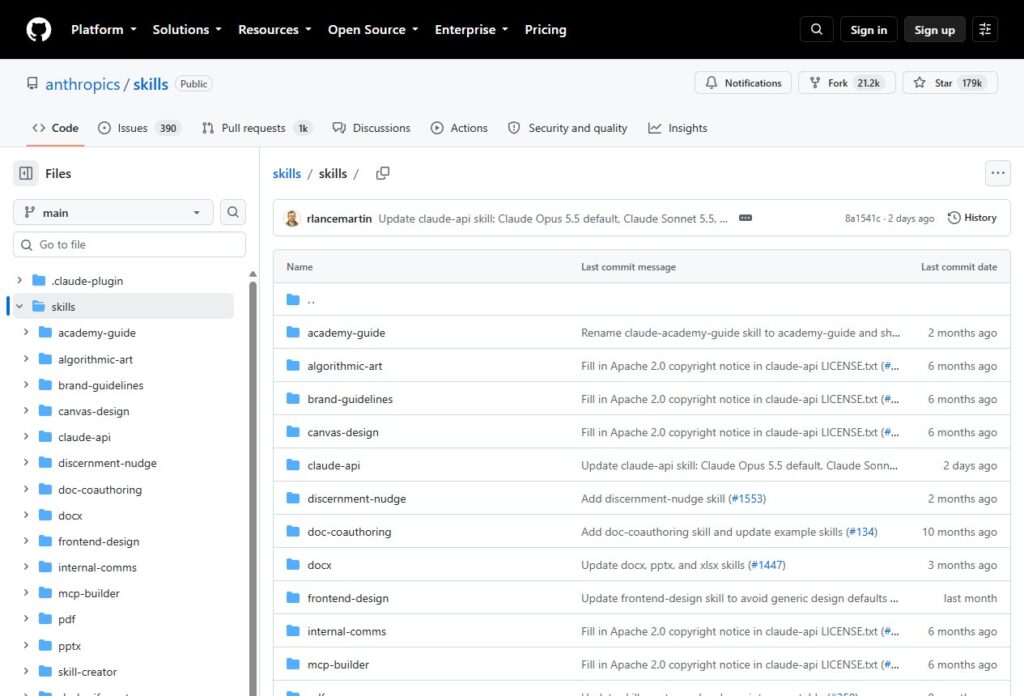Switch to the Code tab
The width and height of the screenshot is (1024, 696).
pyautogui.click(x=56, y=128)
